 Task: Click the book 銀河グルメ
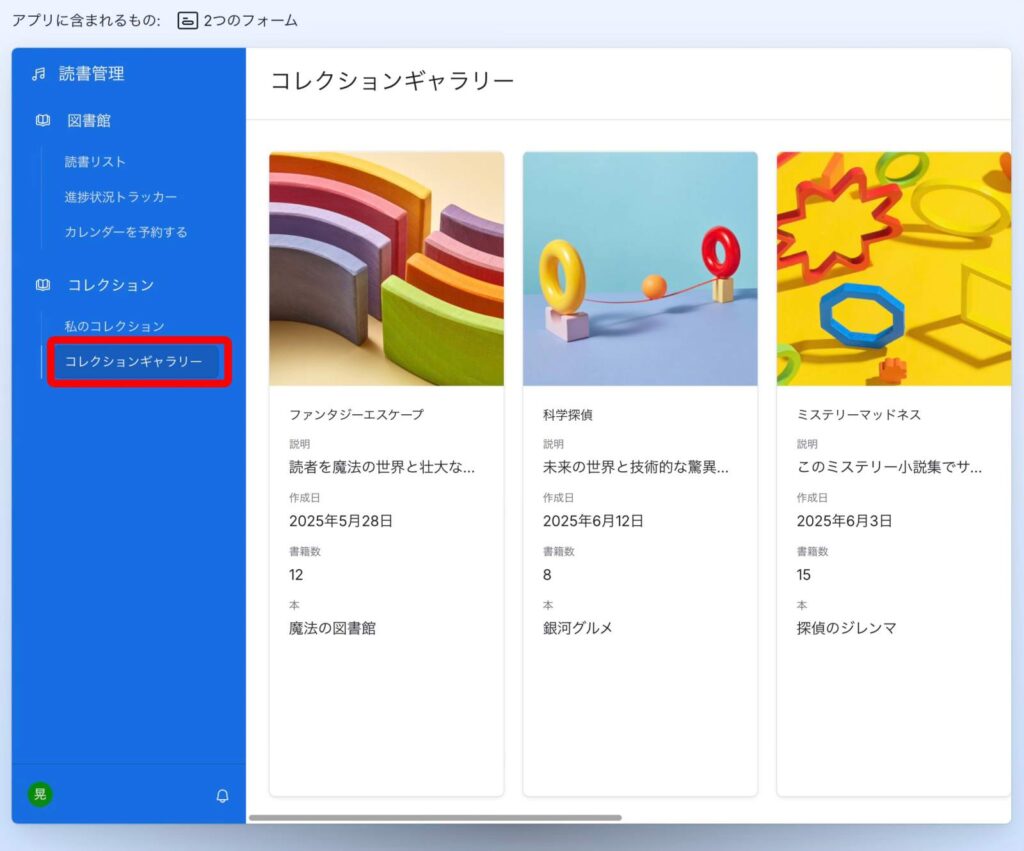click(578, 628)
